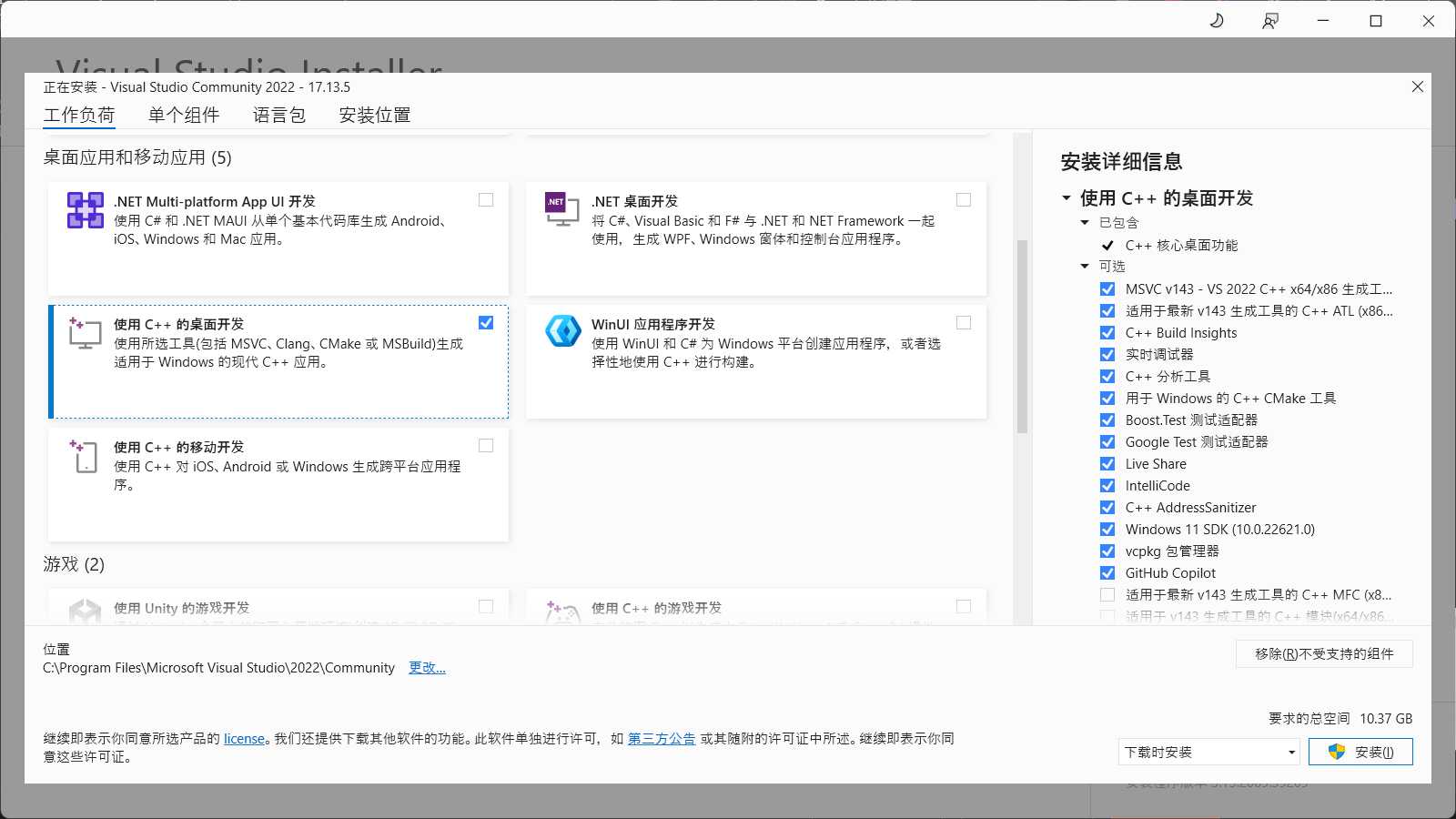Check the C++ MFC v143 component

[x=1107, y=595]
